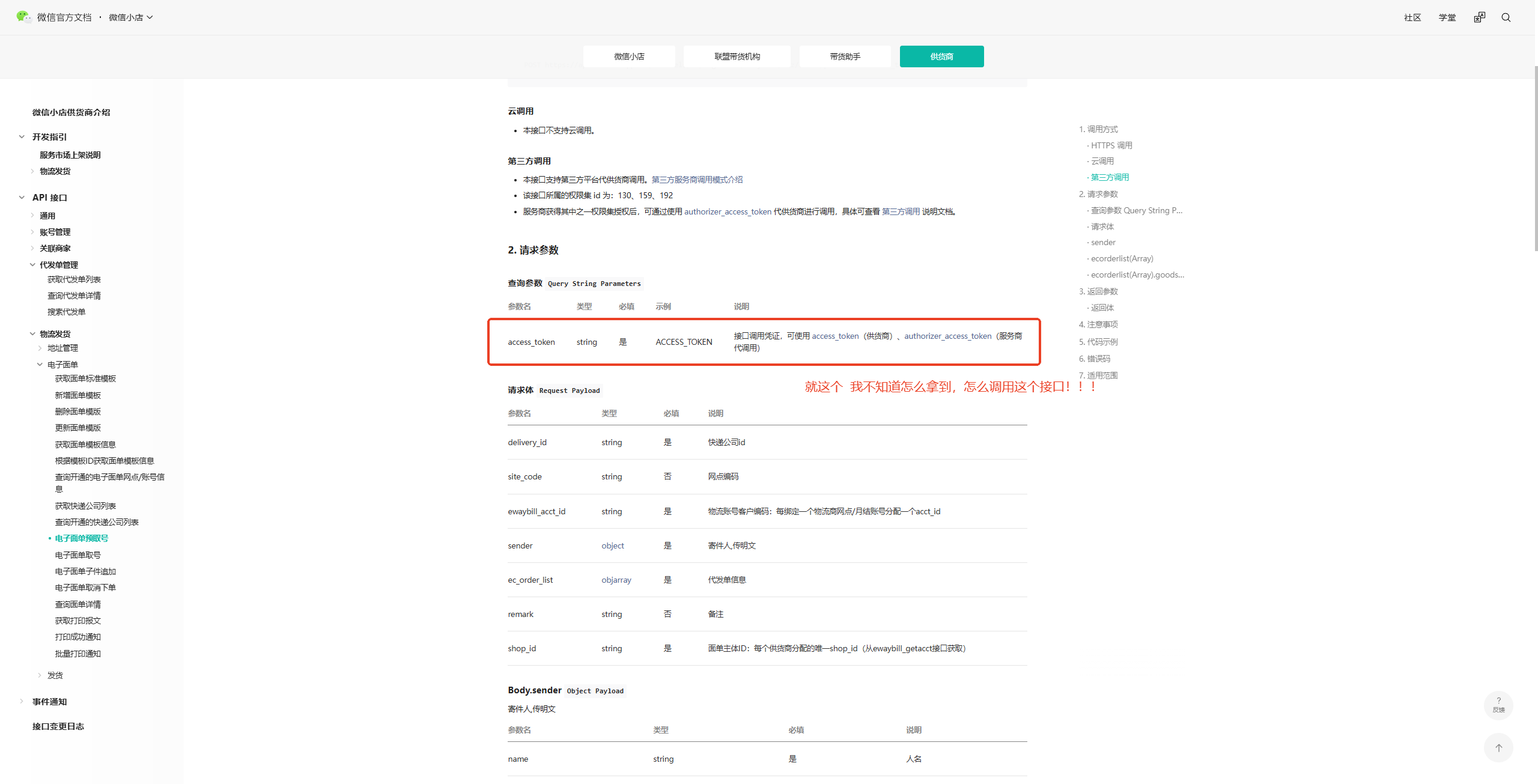Collapse the API 接口 section chevron
Screen dimensions: 1538x784
(x=22, y=198)
